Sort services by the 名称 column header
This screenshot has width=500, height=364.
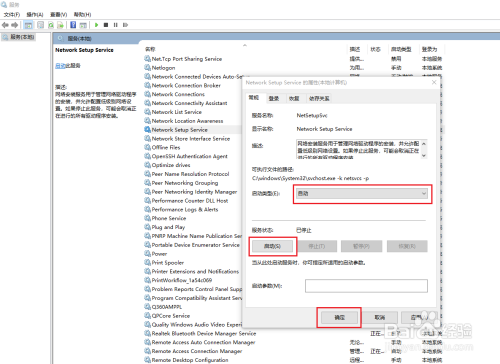pyautogui.click(x=150, y=49)
